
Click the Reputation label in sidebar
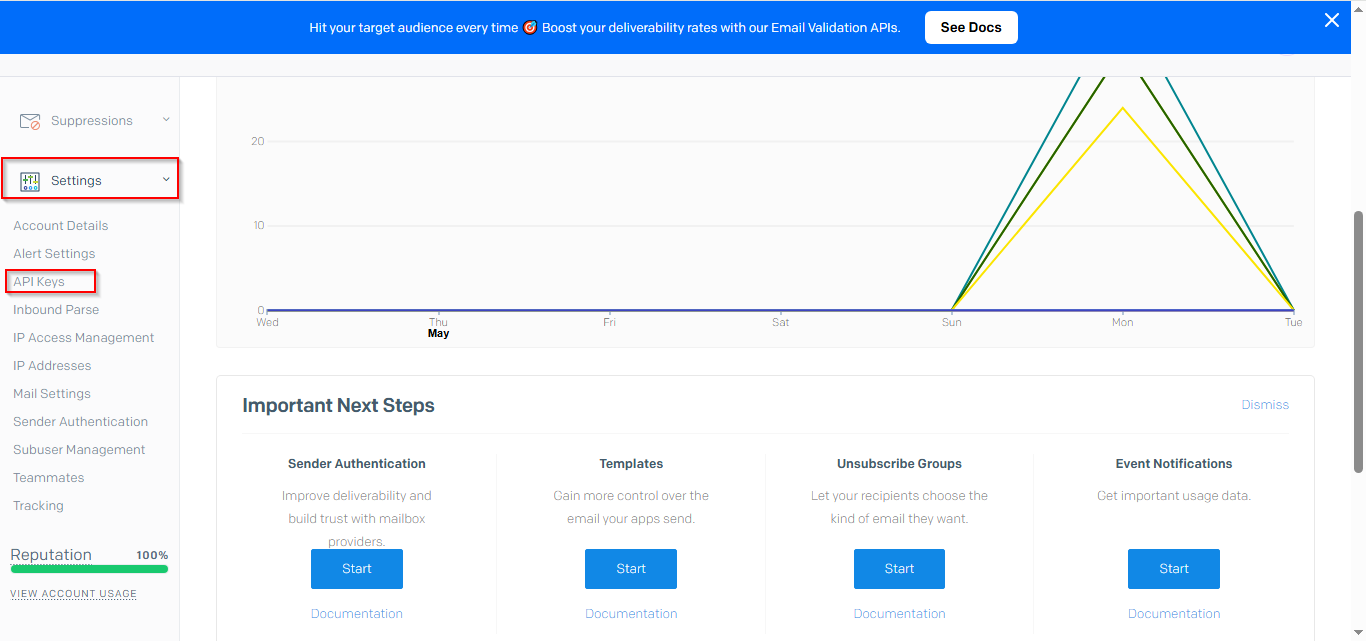(x=51, y=555)
